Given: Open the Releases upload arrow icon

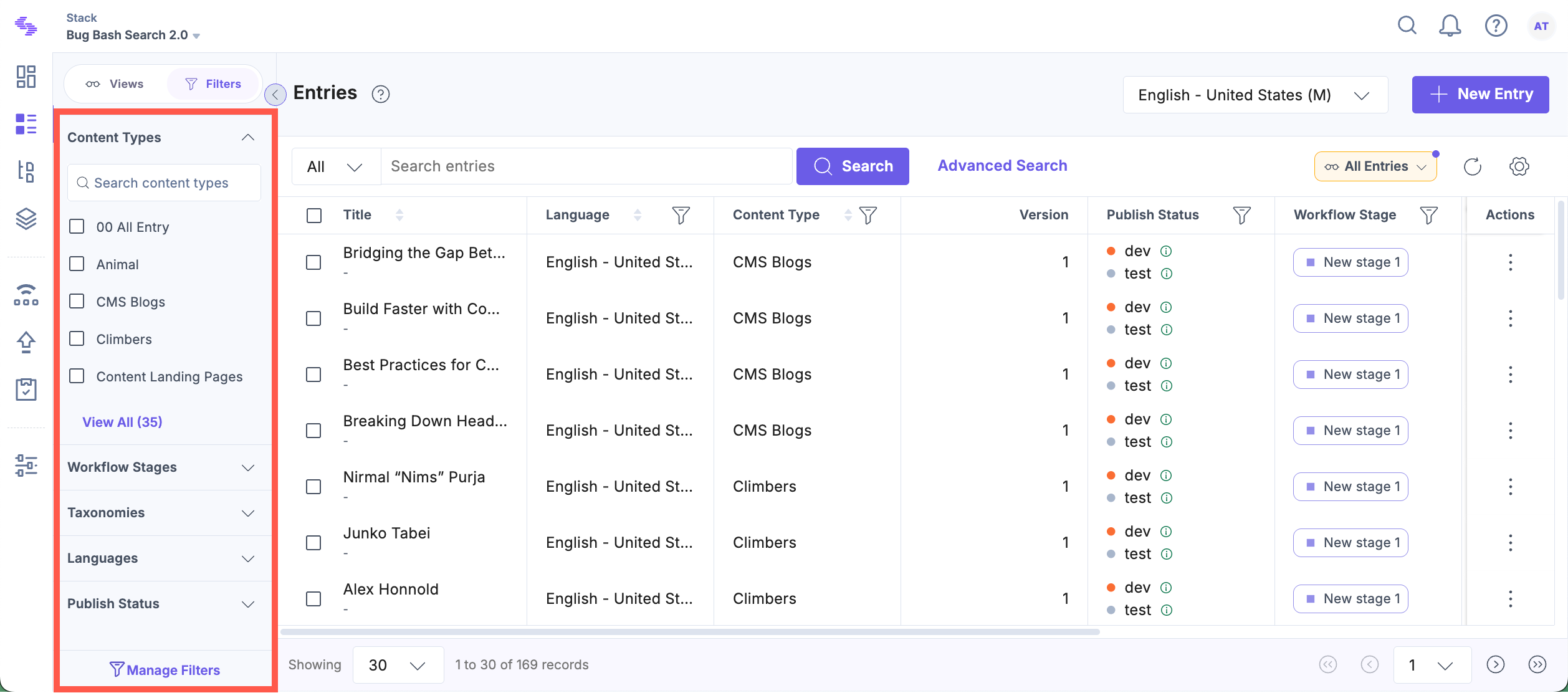Looking at the screenshot, I should [x=26, y=342].
